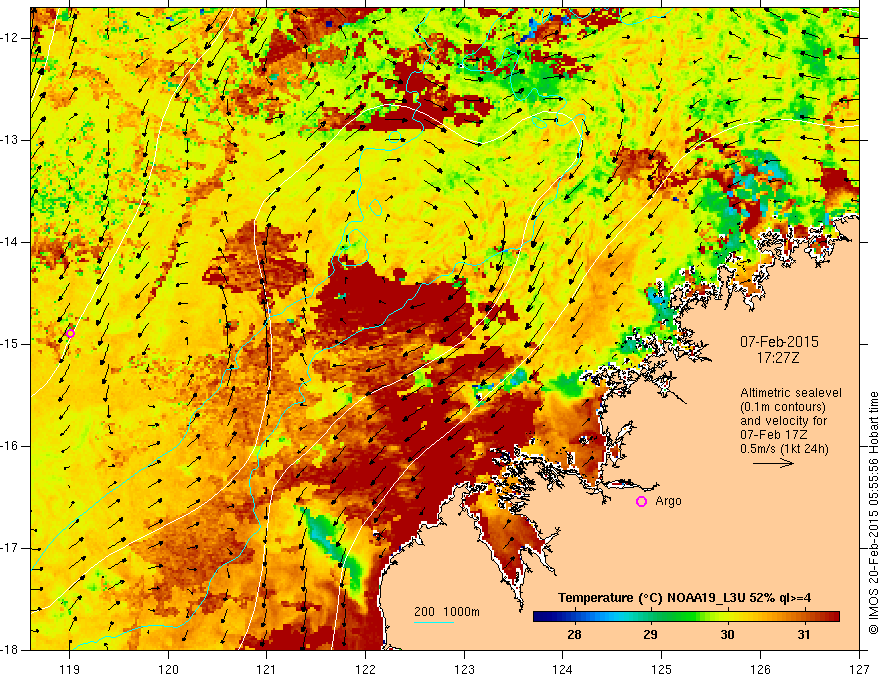Click the colorbar label "30"

pos(727,635)
